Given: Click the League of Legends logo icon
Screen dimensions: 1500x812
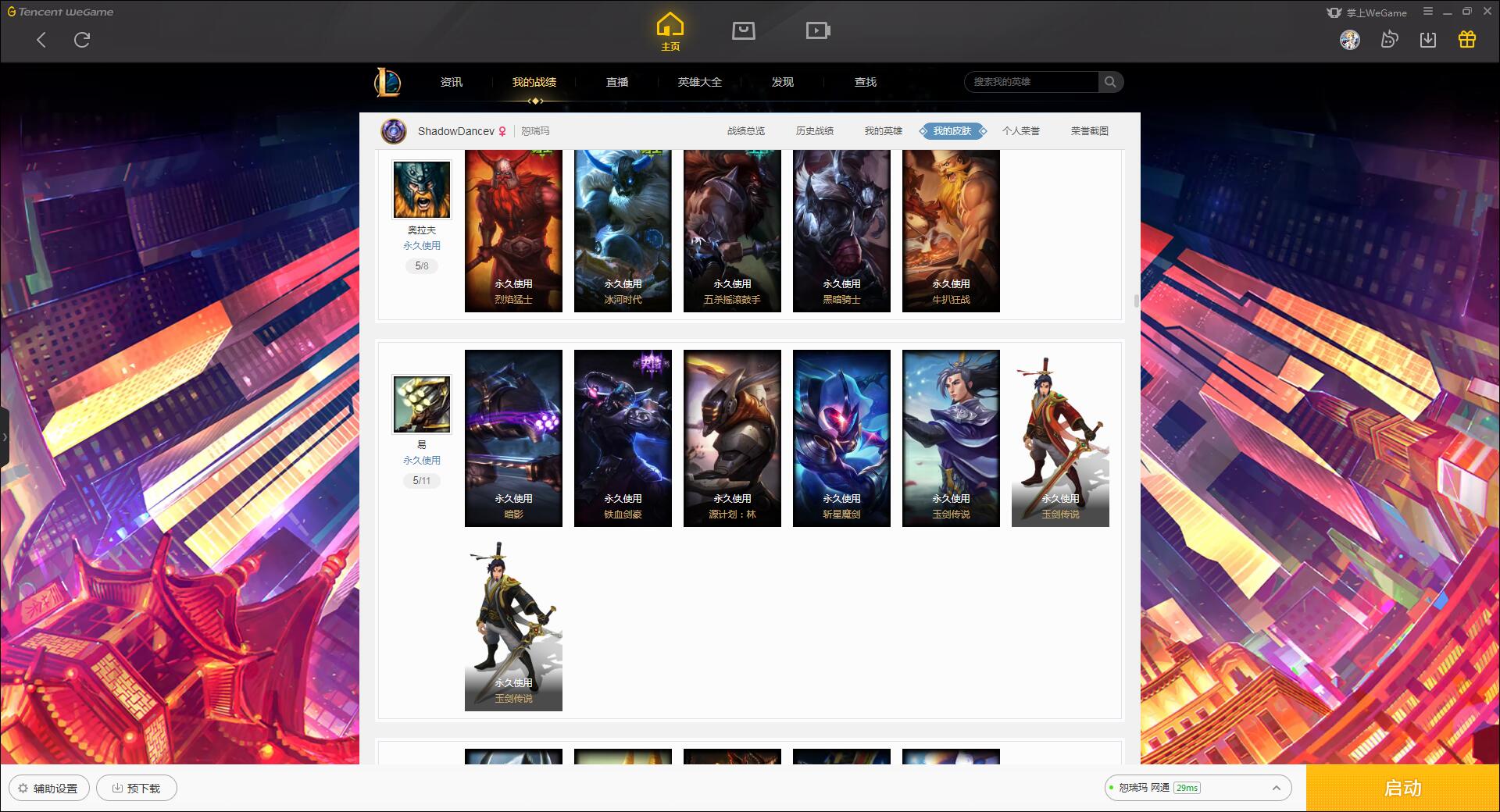Looking at the screenshot, I should [x=387, y=82].
